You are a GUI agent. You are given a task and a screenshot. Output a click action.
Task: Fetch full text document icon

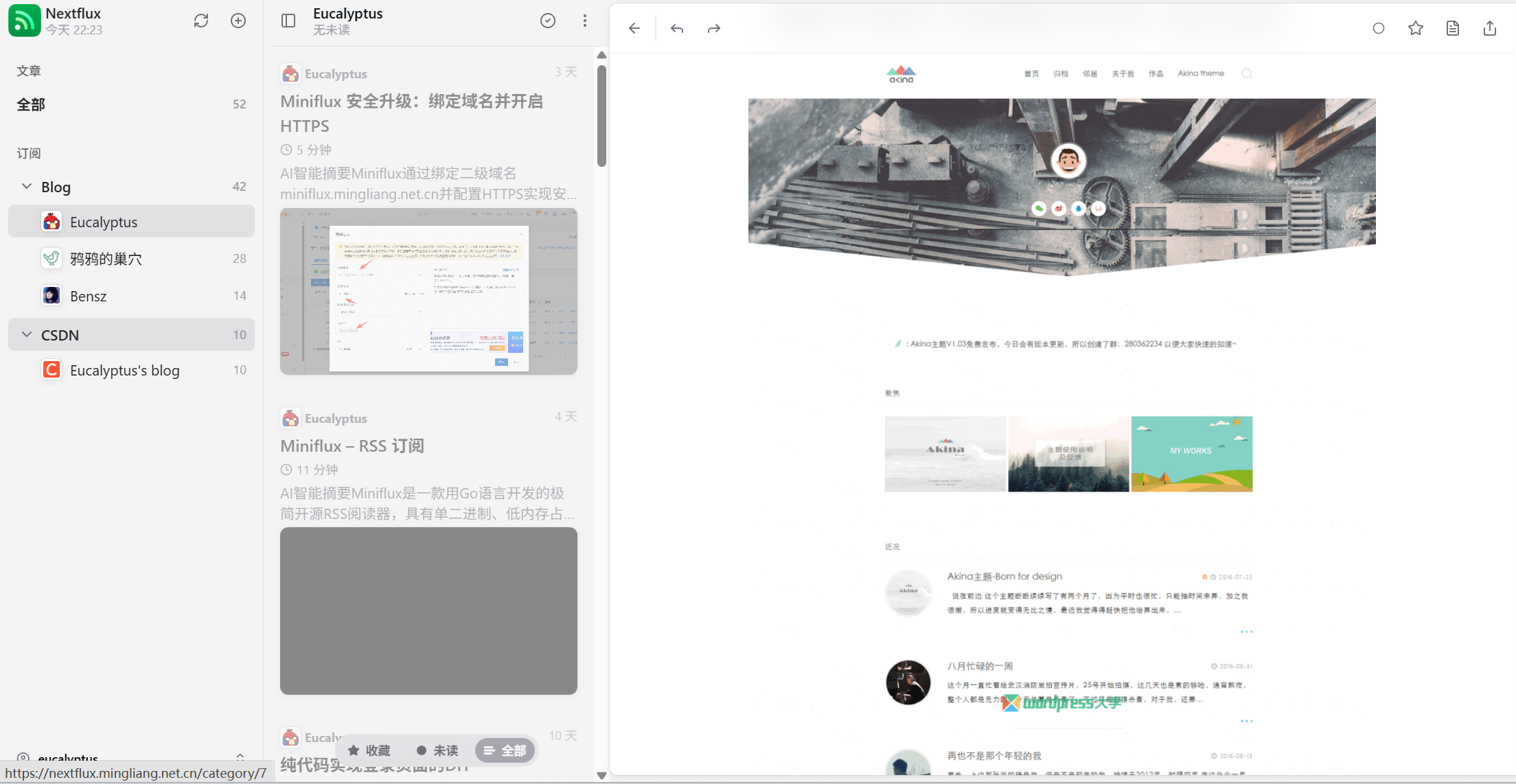click(1453, 28)
